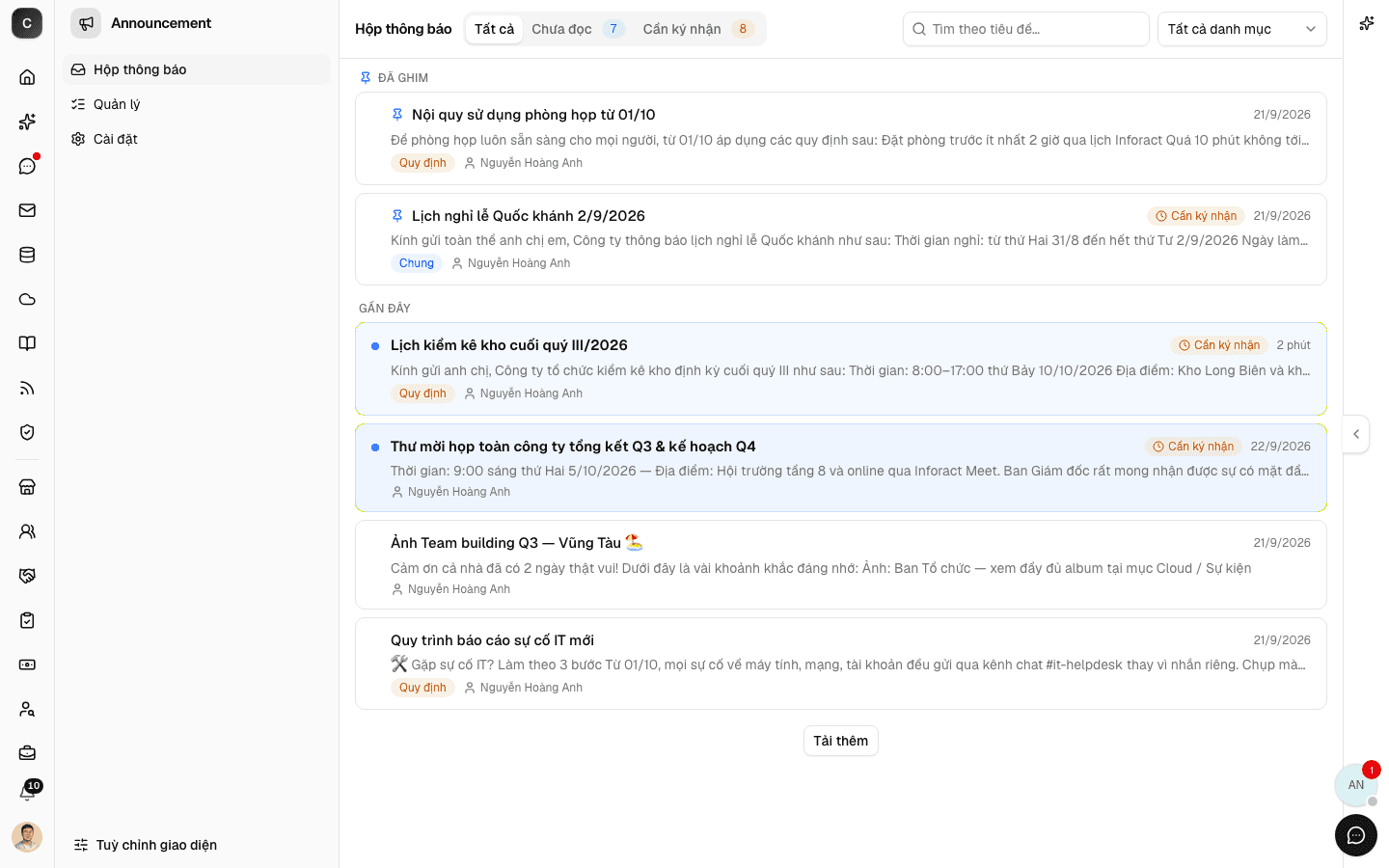Image resolution: width=1389 pixels, height=868 pixels.
Task: Open the Home icon in the left rail
Action: tap(27, 77)
